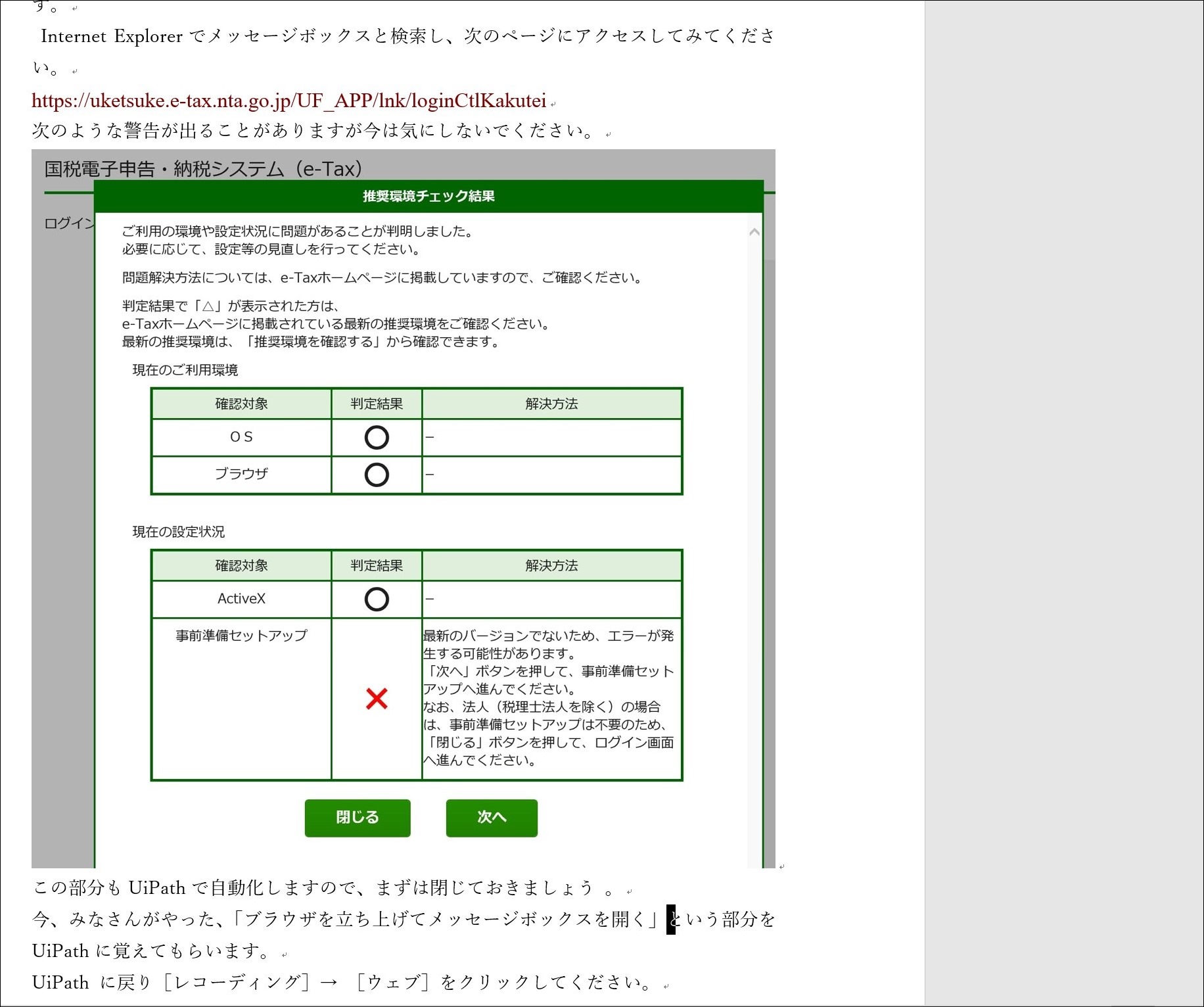Click the first table's 確認対象 header
The image size is (1204, 1007).
[x=241, y=404]
